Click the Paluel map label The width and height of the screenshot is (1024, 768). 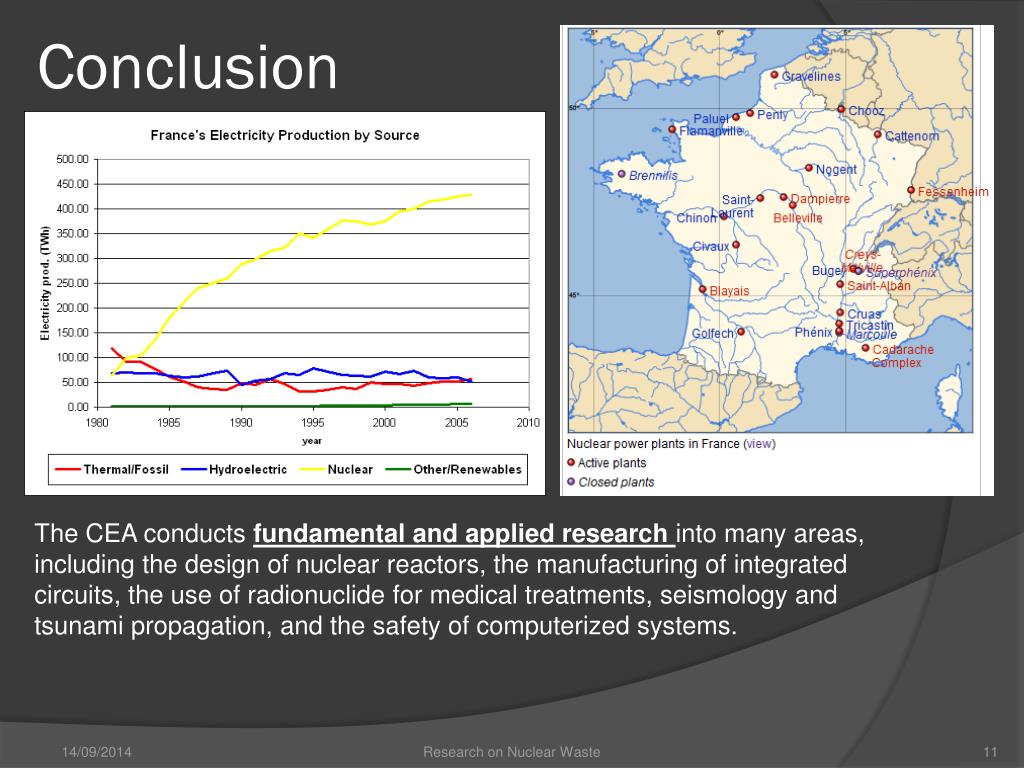click(x=711, y=118)
